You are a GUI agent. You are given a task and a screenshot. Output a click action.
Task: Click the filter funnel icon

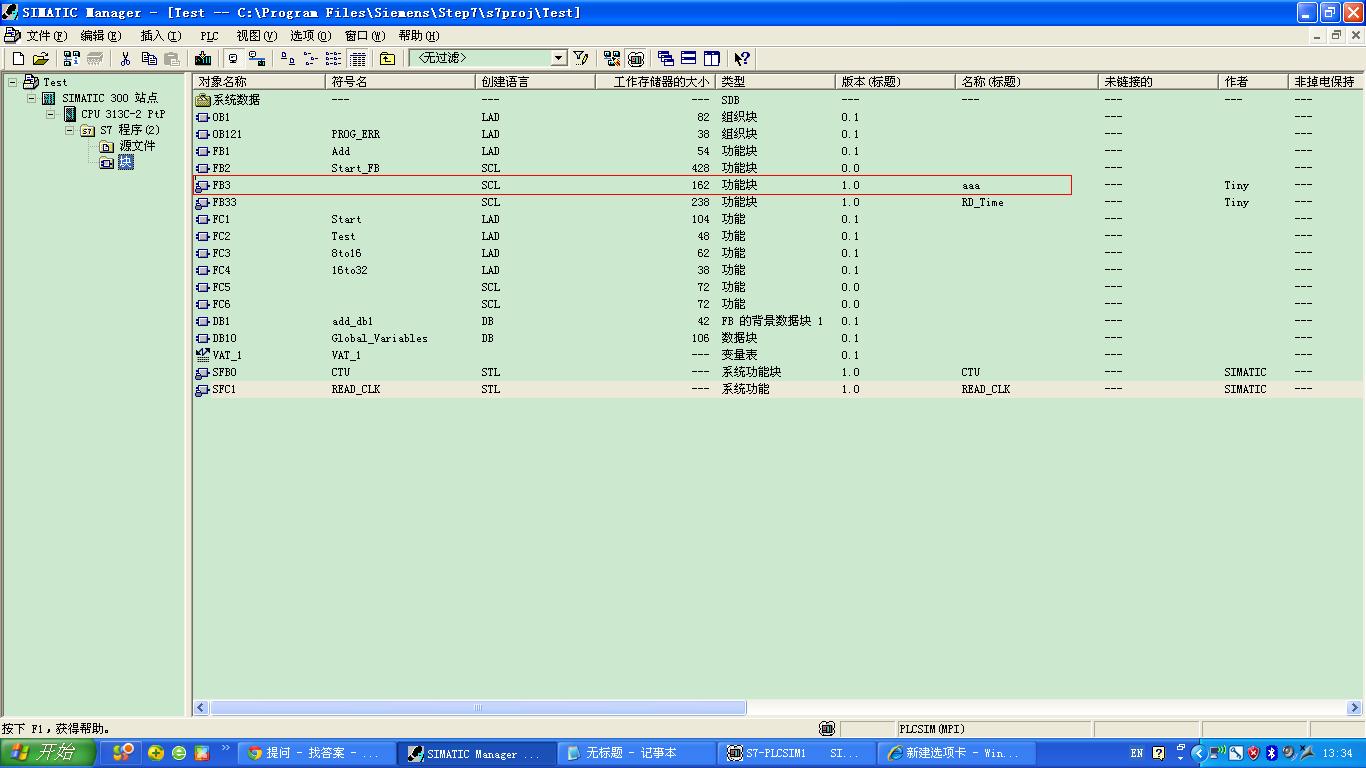click(x=581, y=59)
